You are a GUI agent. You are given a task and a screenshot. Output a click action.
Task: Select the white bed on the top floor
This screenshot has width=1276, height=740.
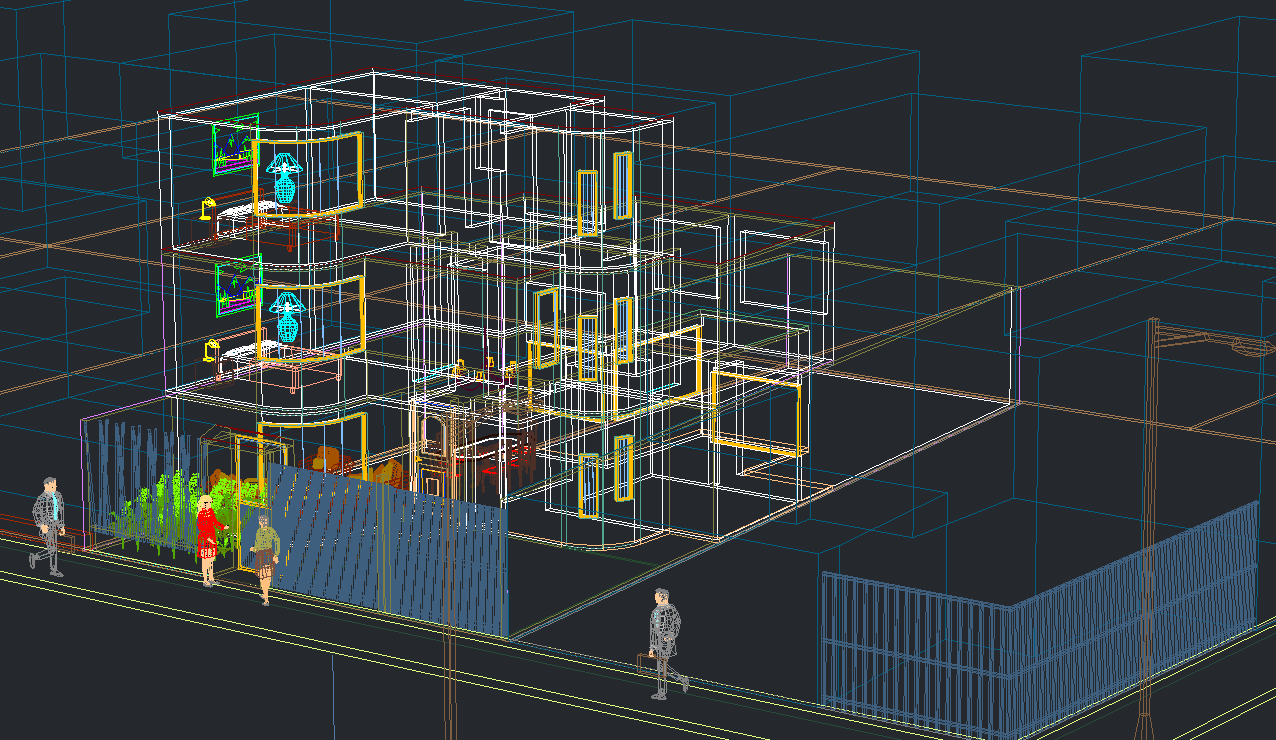[x=245, y=212]
